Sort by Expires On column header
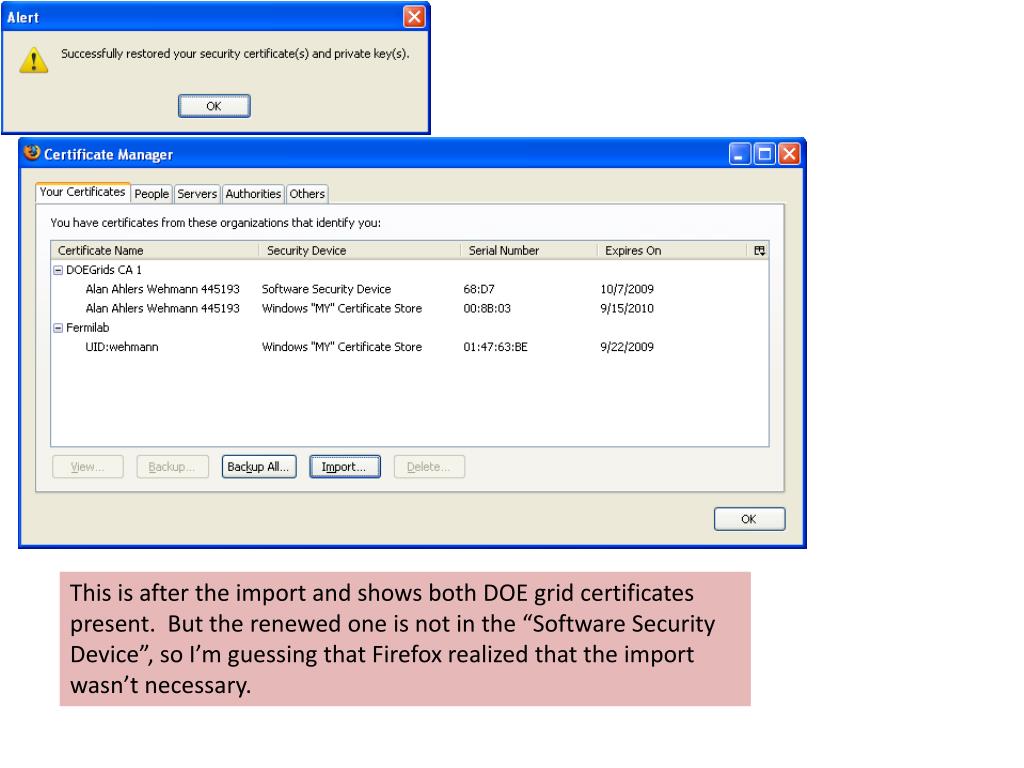 tap(672, 251)
